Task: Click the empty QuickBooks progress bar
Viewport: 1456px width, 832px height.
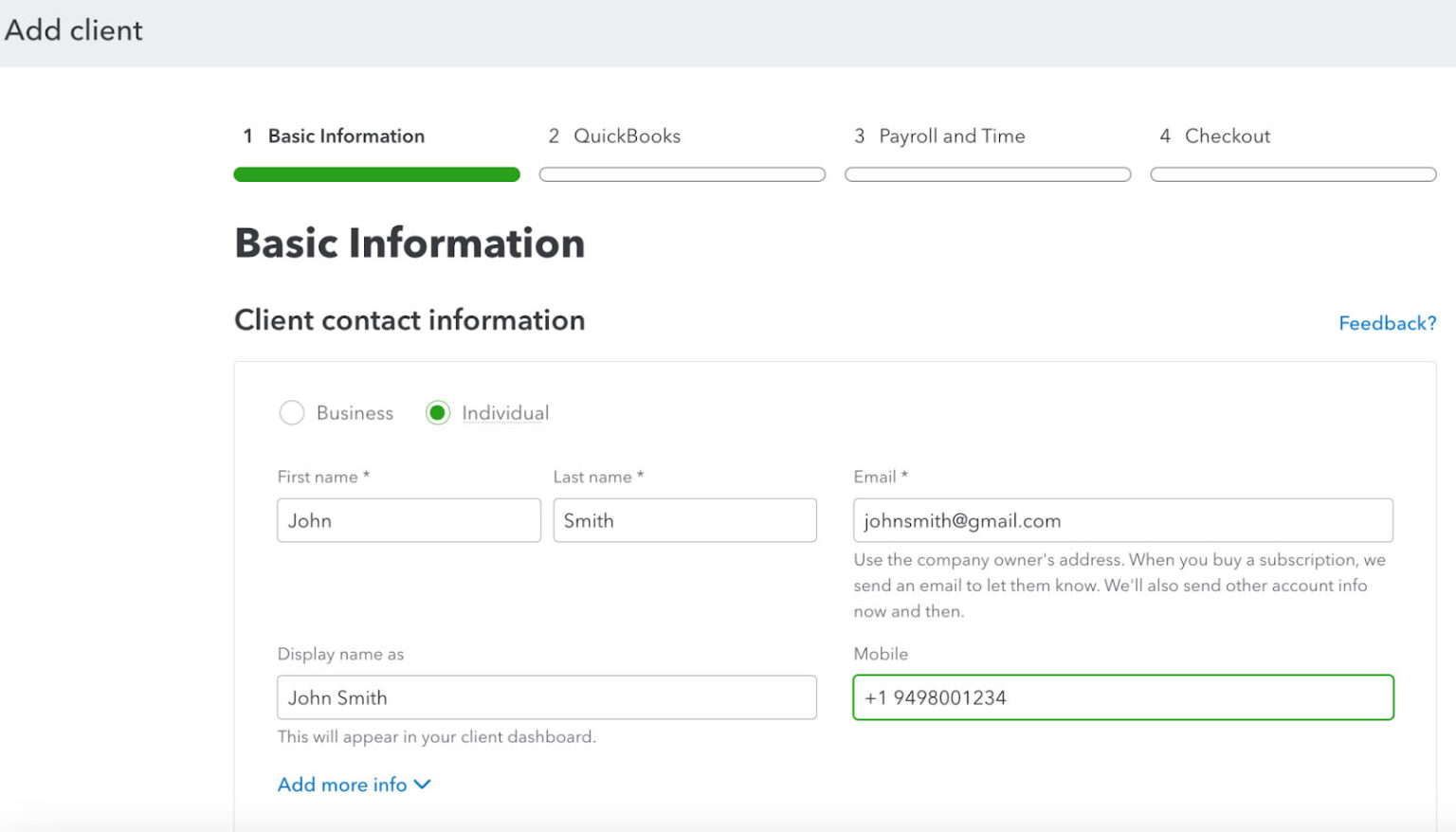Action: pyautogui.click(x=682, y=174)
